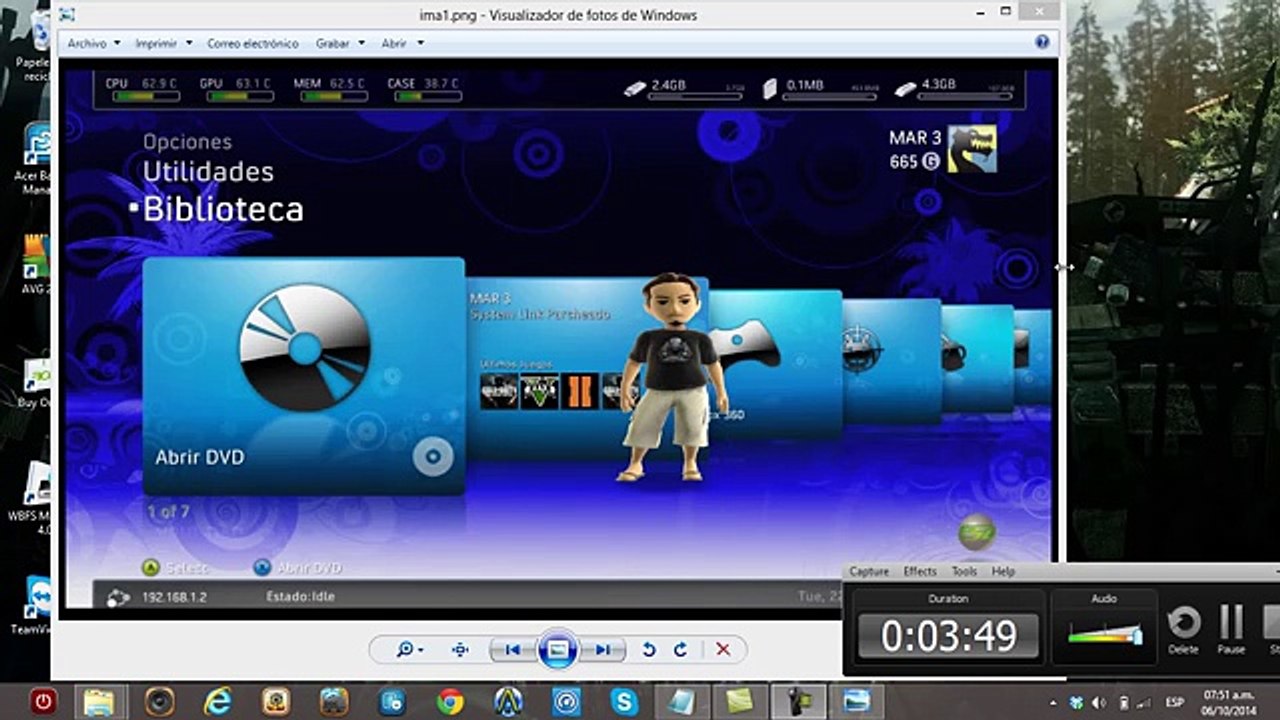This screenshot has width=1280, height=720.
Task: Select Opciones in the dashboard menu
Action: [x=187, y=142]
